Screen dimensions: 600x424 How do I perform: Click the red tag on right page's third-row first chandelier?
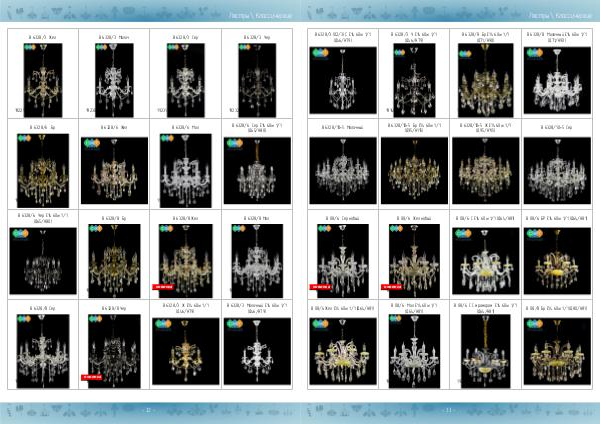(x=321, y=287)
